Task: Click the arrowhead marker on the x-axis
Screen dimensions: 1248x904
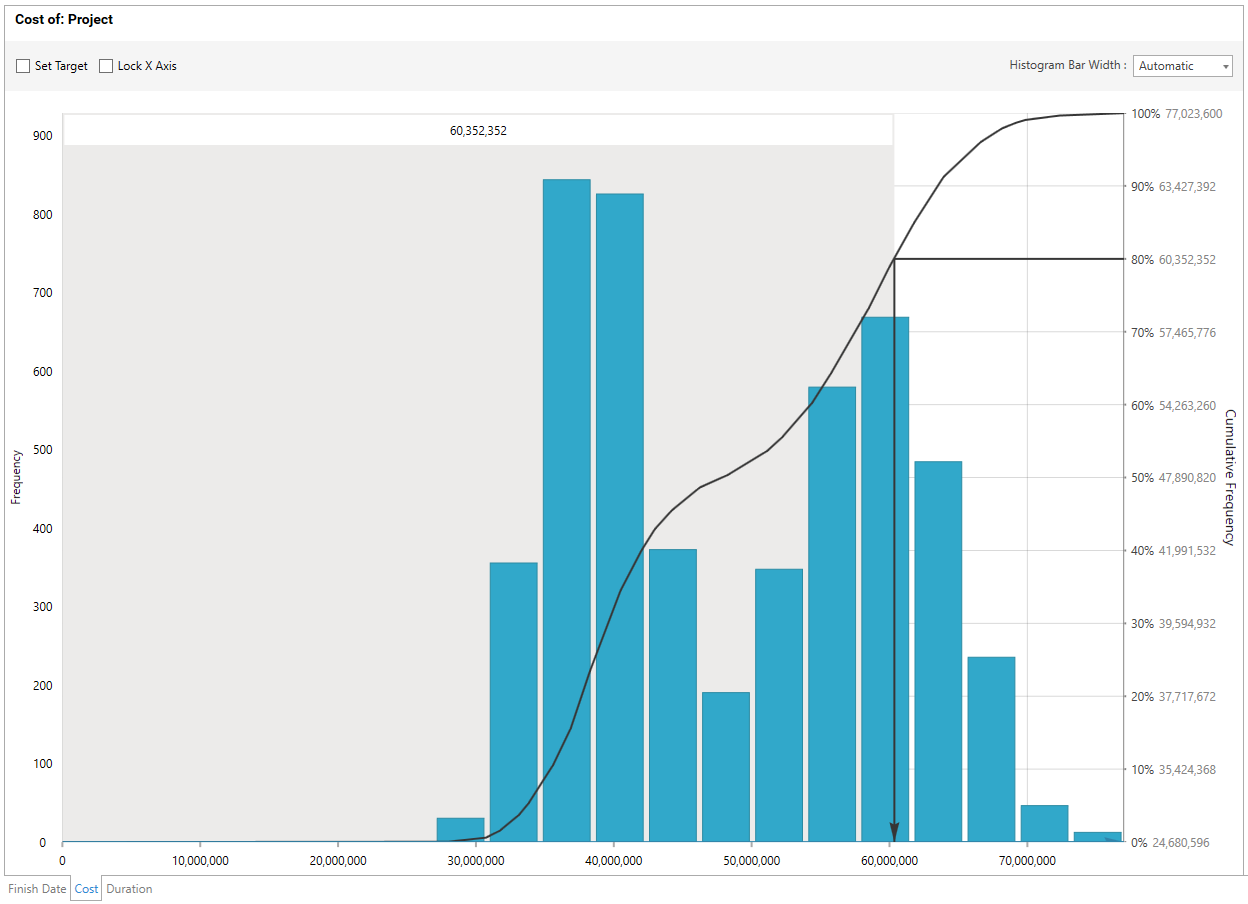Action: tap(894, 832)
